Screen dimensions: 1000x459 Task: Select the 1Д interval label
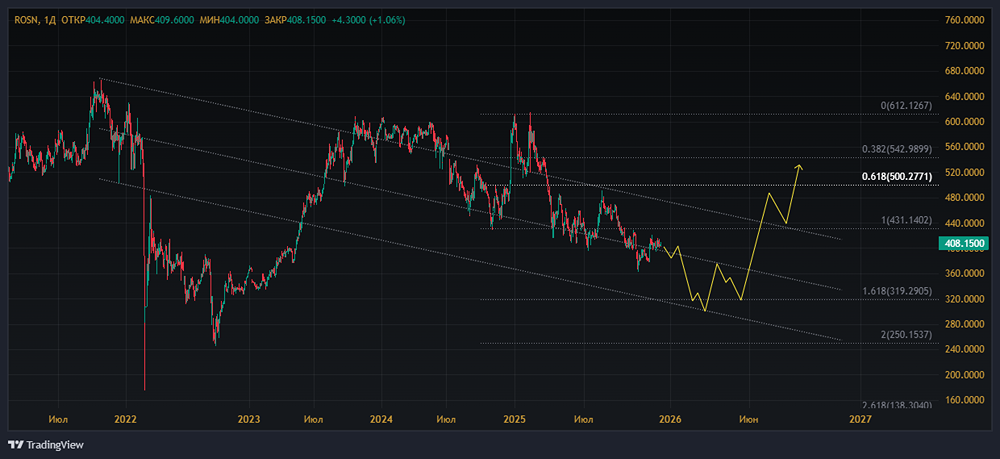coord(48,21)
